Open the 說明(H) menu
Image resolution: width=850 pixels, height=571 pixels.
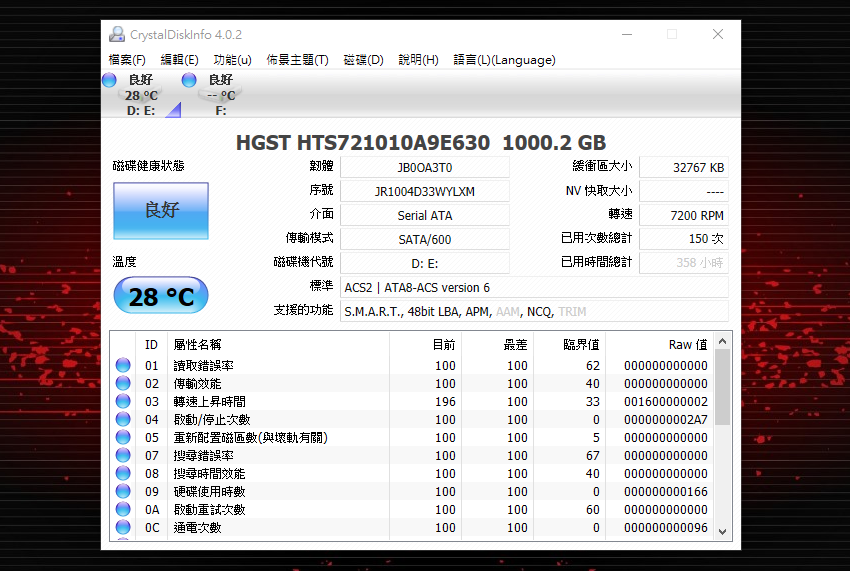(418, 60)
